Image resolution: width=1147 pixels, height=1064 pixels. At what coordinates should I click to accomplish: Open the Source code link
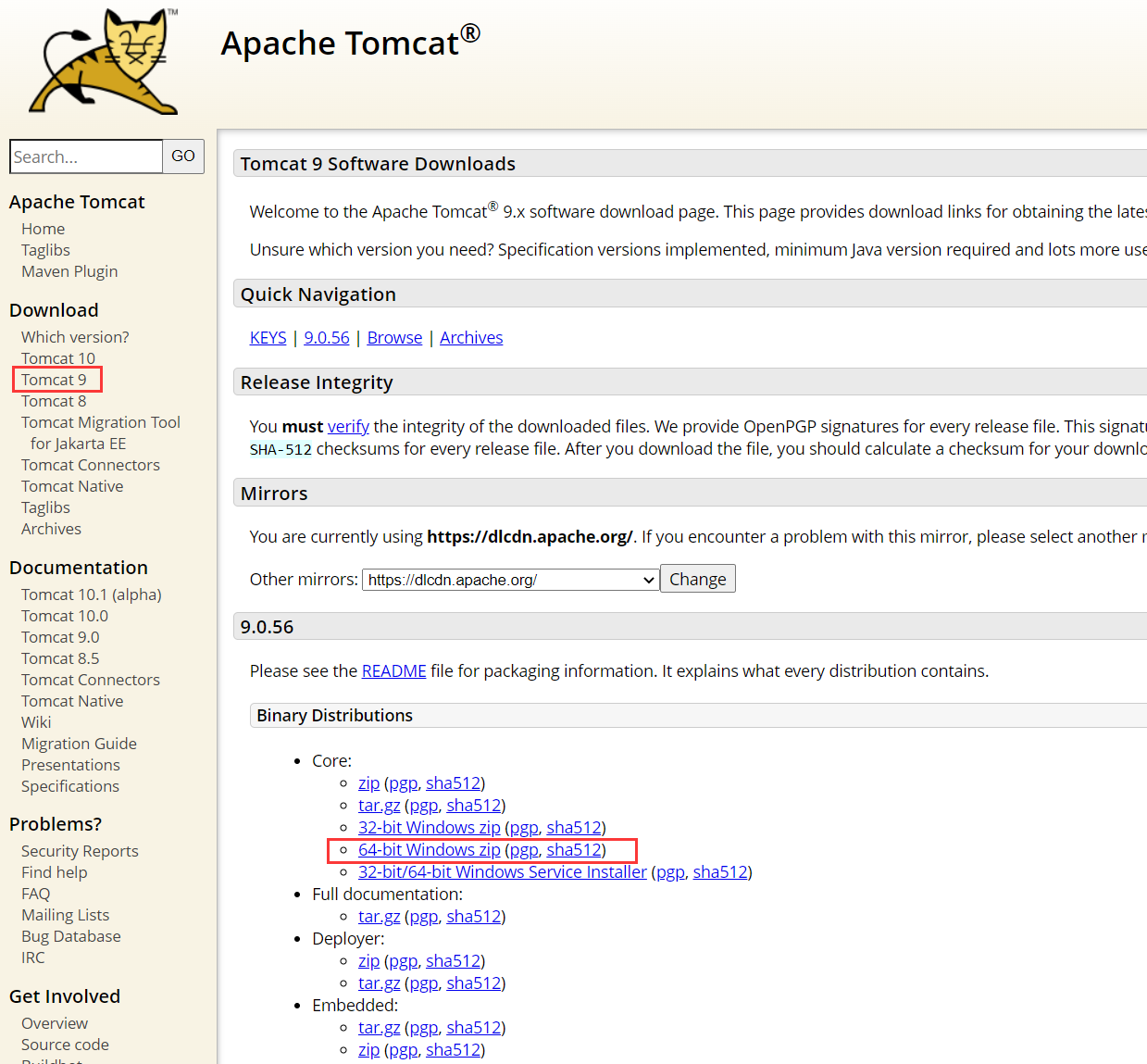65,1045
